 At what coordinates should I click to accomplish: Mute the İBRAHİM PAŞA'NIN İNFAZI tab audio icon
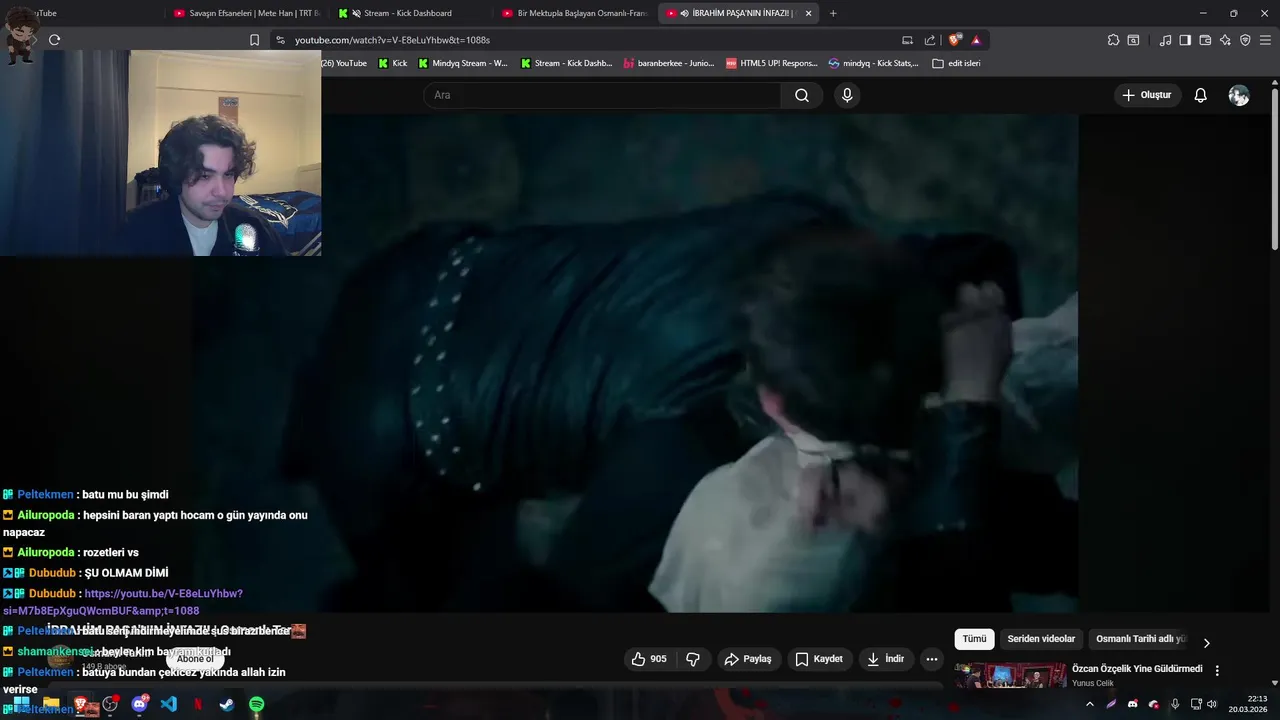pos(684,13)
